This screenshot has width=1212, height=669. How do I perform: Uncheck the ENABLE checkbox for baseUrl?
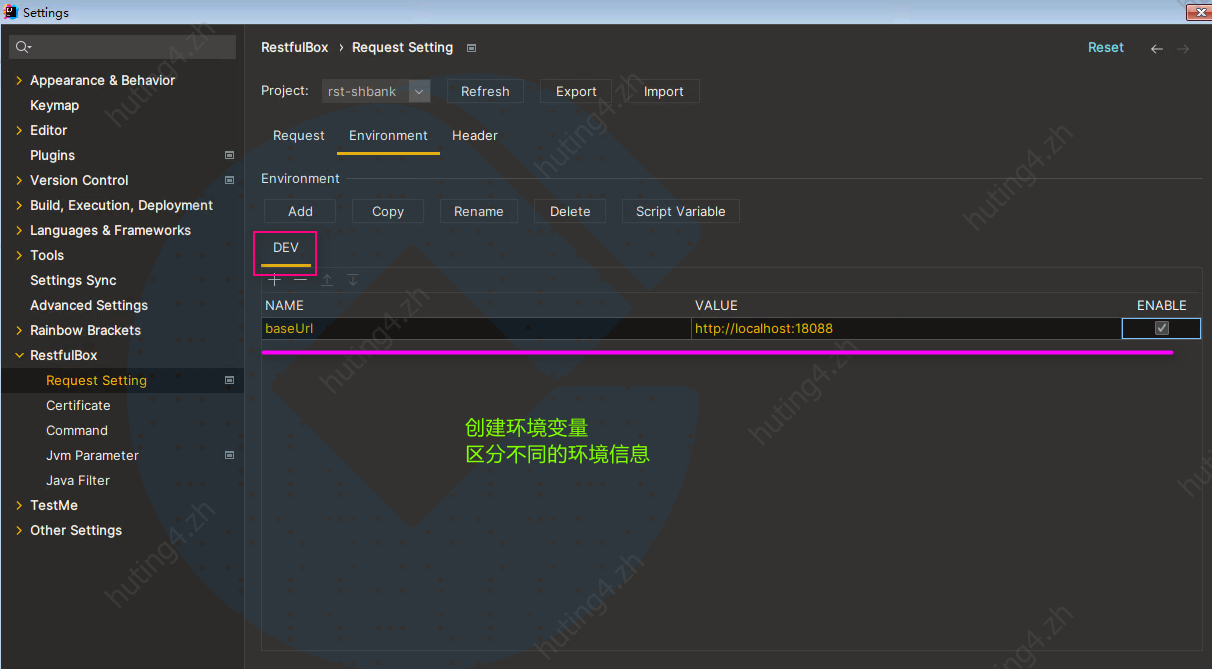point(1161,328)
